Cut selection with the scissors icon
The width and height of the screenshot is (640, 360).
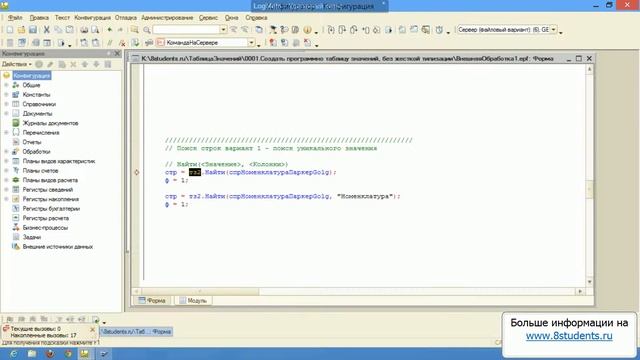point(47,30)
